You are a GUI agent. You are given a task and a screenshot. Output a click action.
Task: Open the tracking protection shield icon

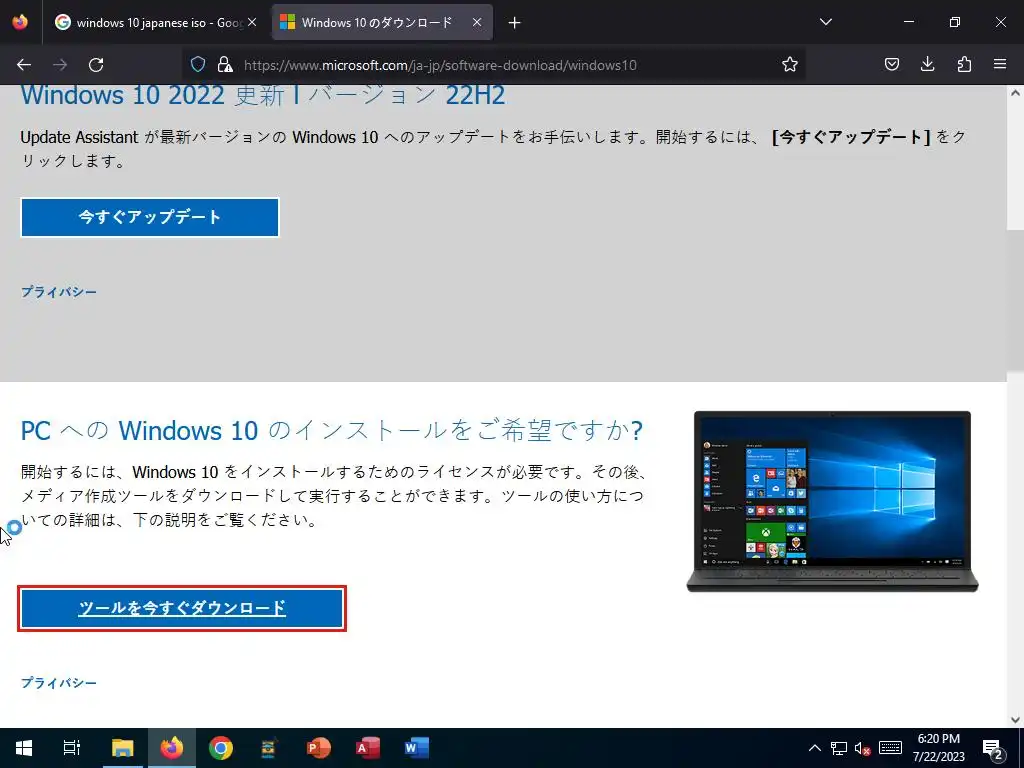pyautogui.click(x=198, y=64)
